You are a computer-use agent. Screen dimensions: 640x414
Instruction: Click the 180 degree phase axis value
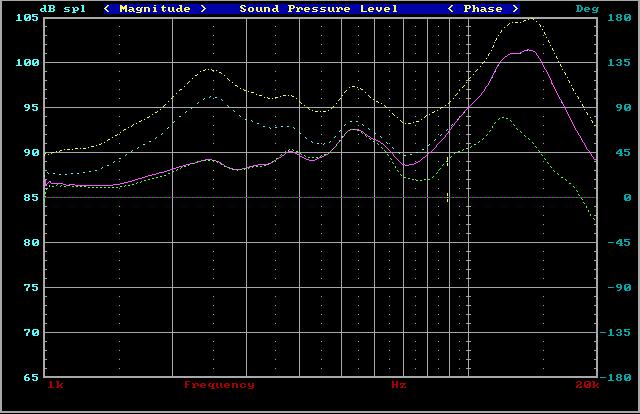619,18
